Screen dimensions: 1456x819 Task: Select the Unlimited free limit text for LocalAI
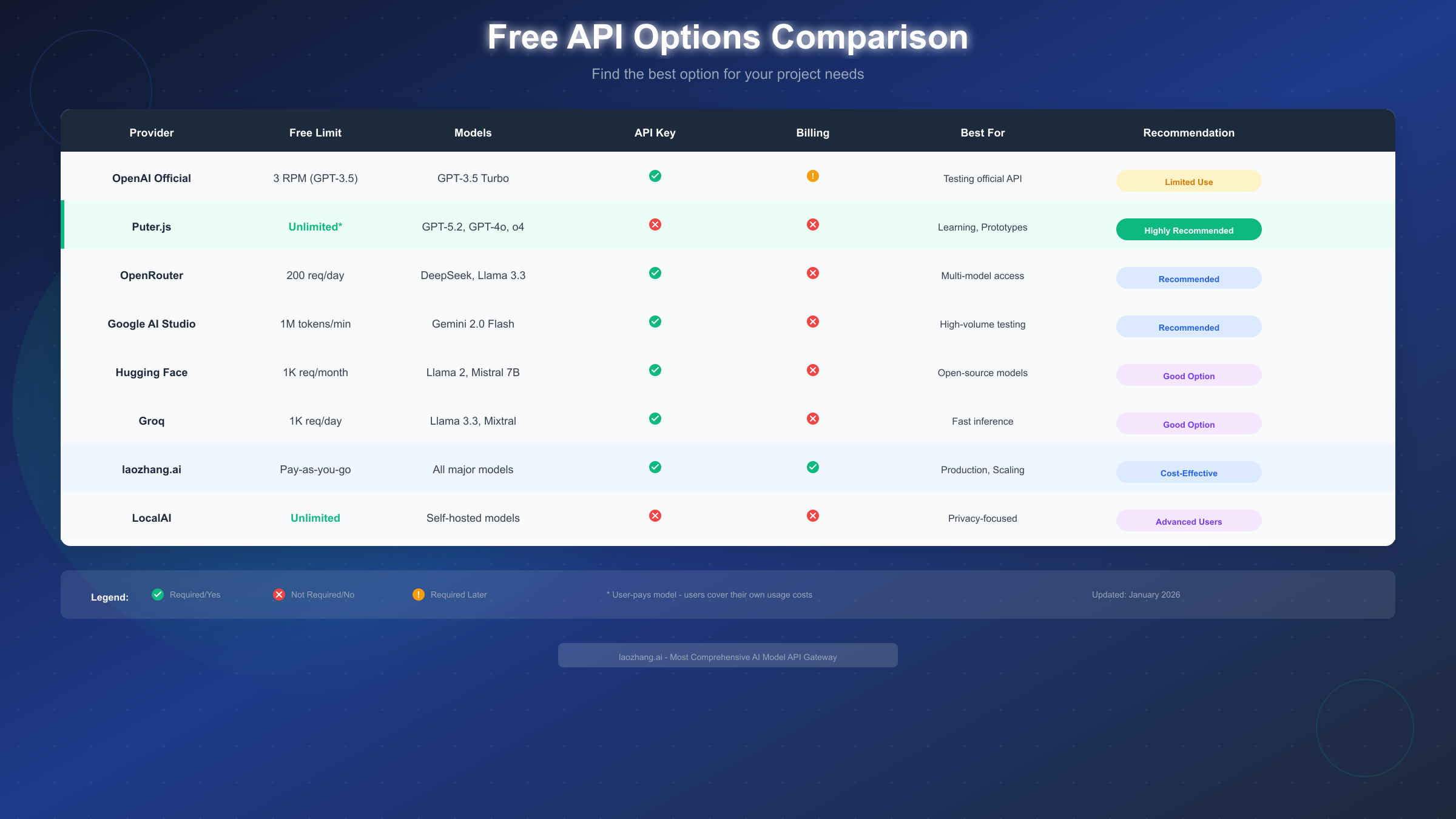tap(315, 517)
